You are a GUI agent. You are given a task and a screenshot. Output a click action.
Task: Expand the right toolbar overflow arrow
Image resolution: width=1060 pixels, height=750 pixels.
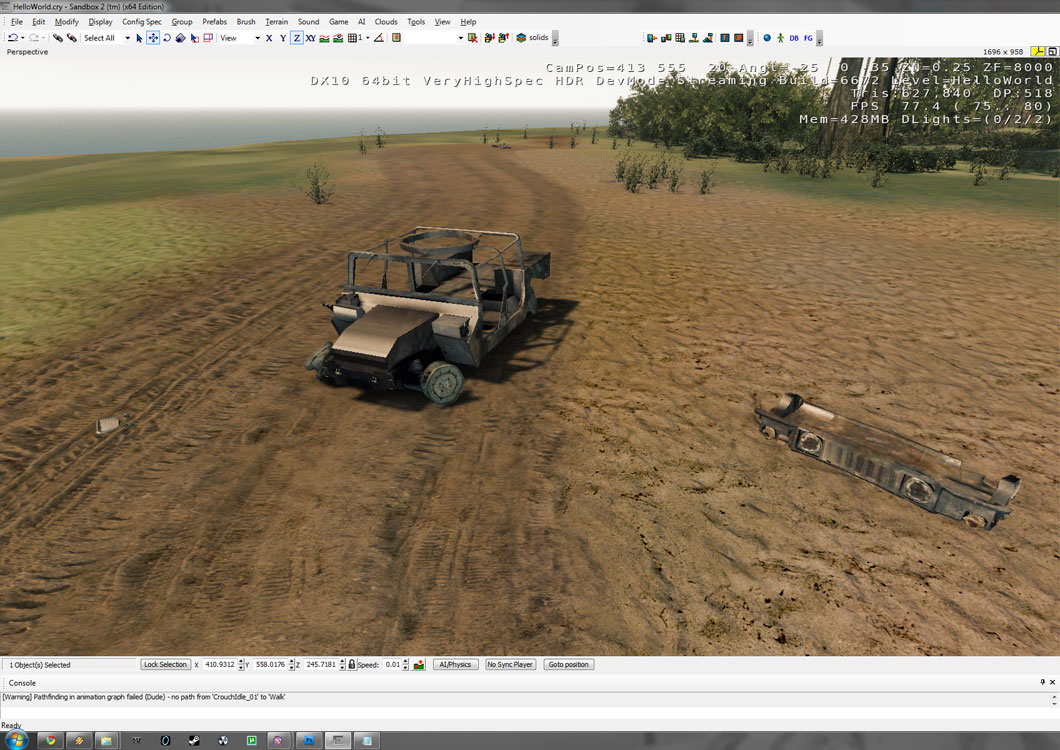click(x=819, y=39)
